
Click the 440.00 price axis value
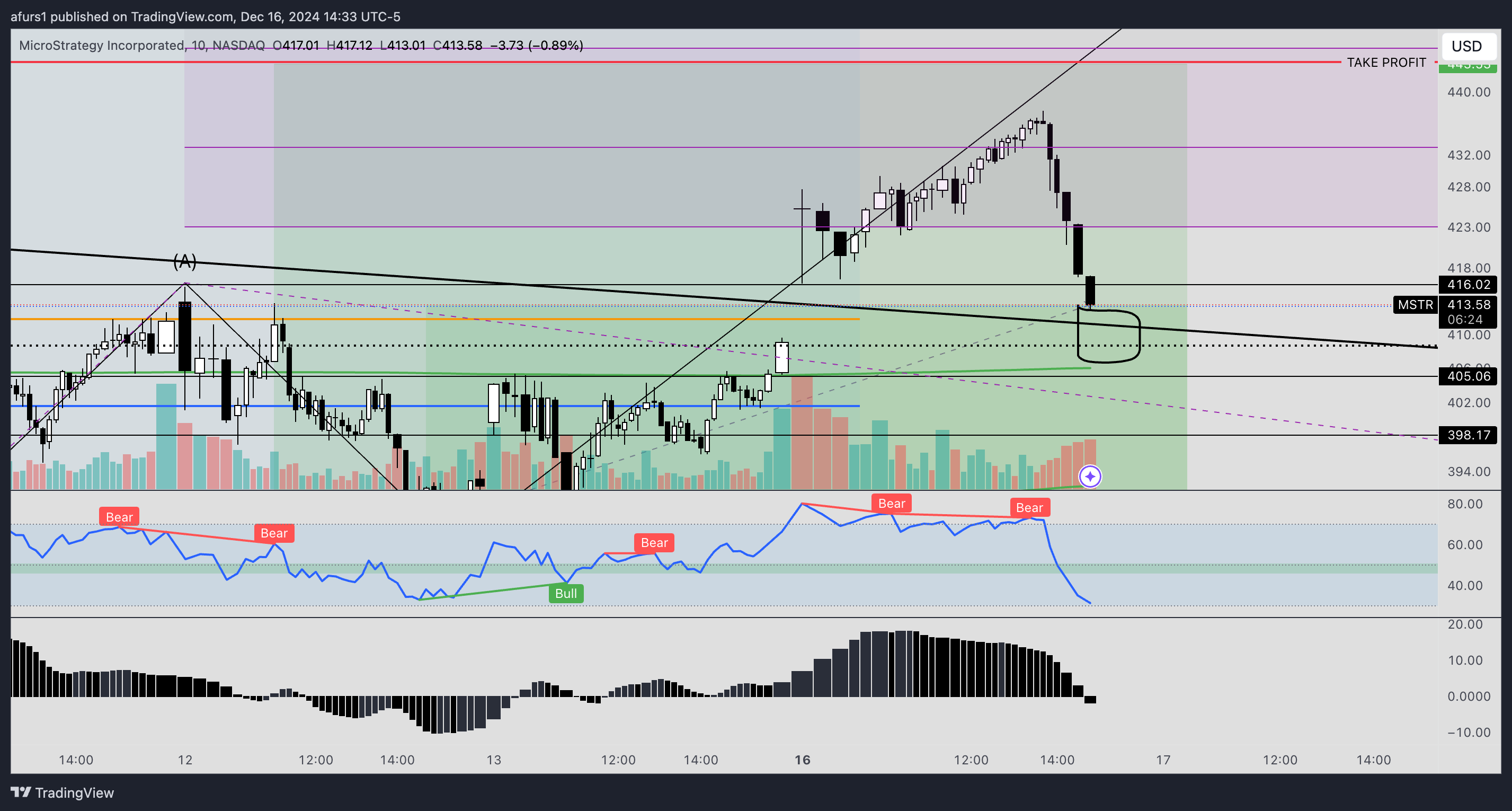1469,92
